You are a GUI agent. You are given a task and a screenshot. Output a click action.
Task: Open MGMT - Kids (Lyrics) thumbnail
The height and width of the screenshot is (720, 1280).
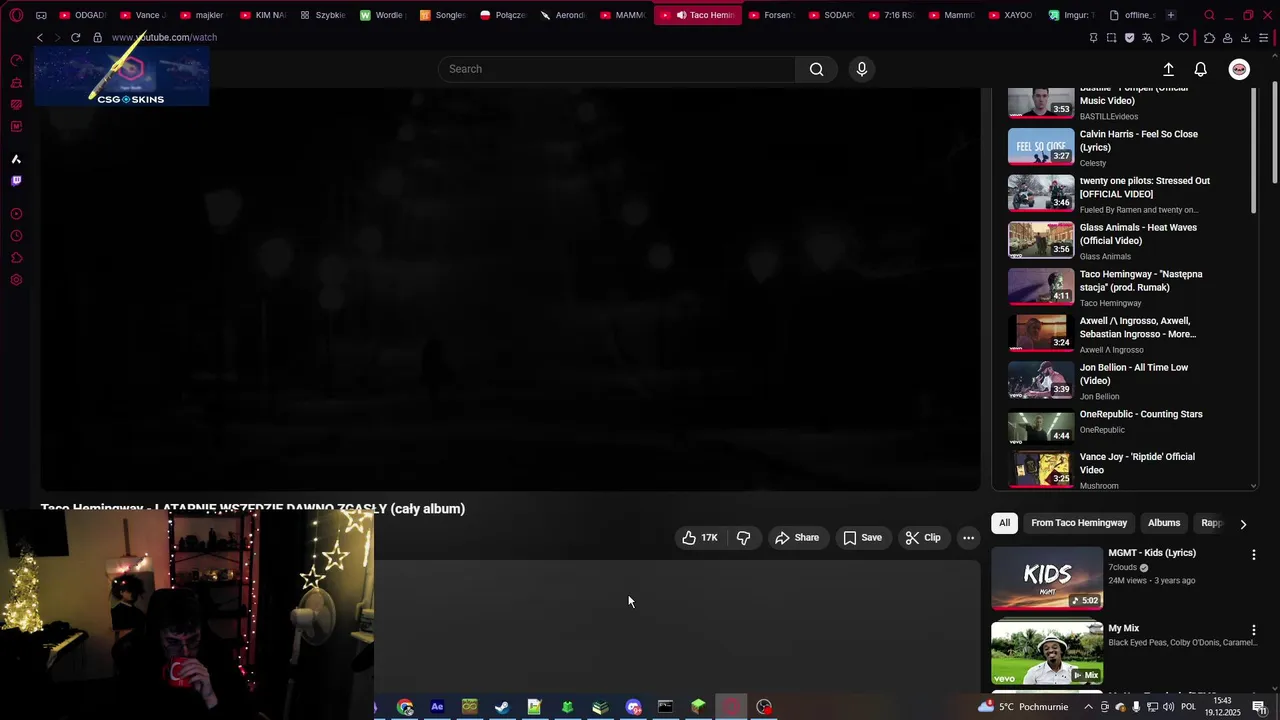point(1047,578)
